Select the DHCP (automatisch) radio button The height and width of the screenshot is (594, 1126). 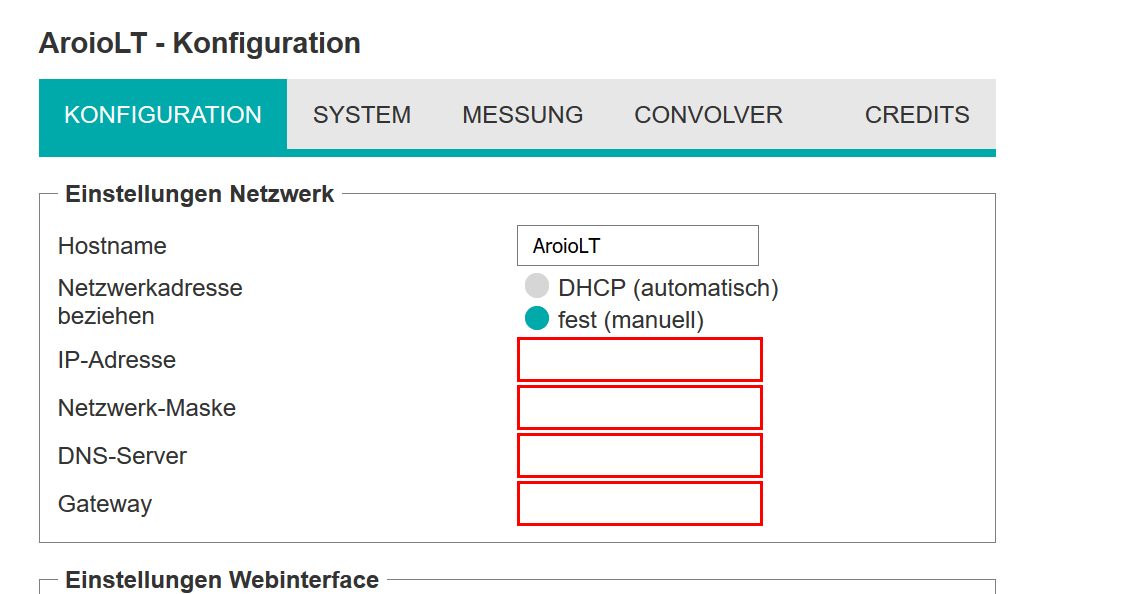pos(536,286)
